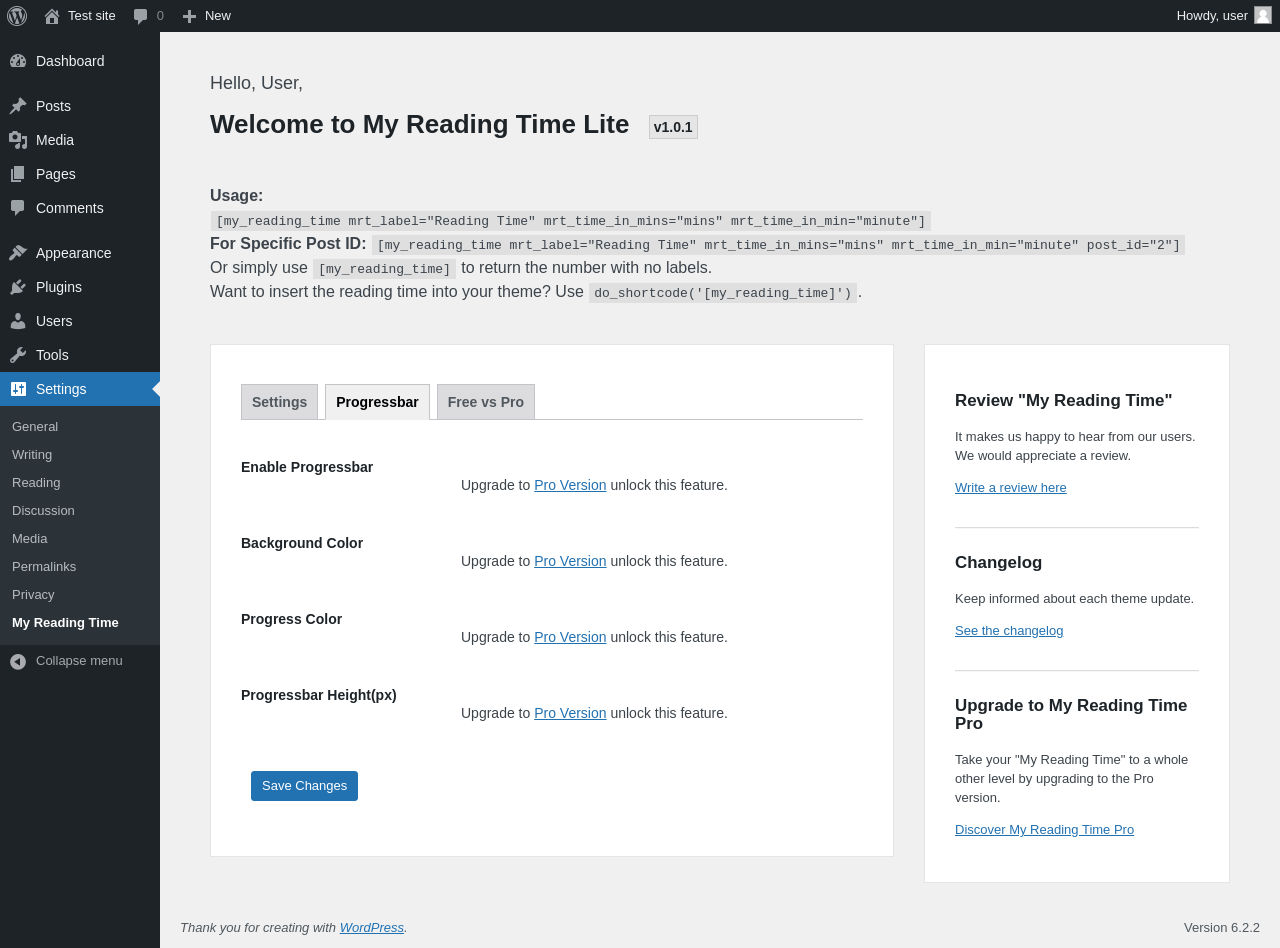
Task: Click Howdy, user account text
Action: (x=1212, y=16)
